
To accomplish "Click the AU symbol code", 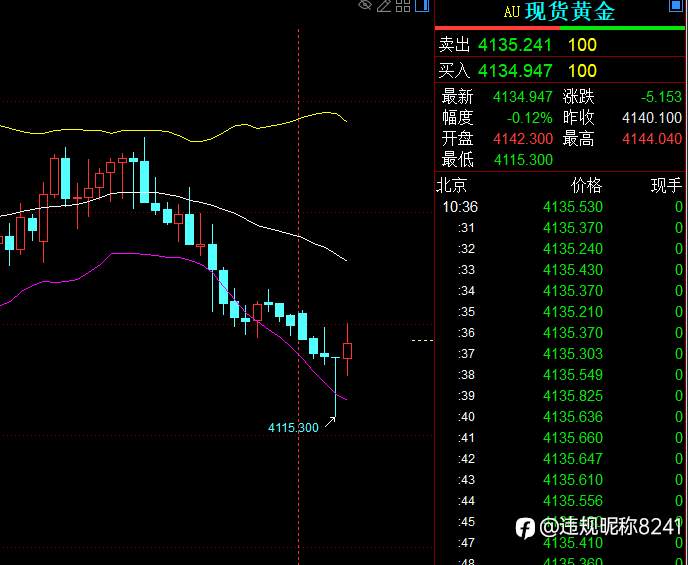I will (511, 11).
